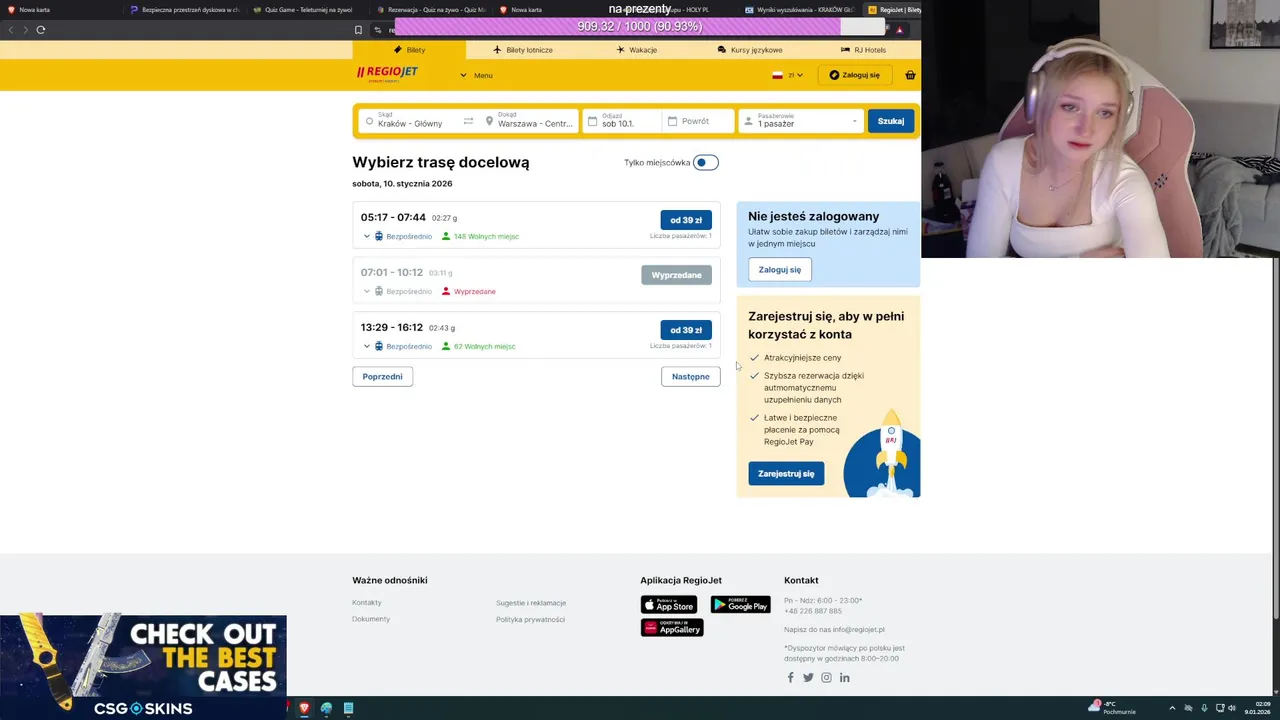The width and height of the screenshot is (1280, 720).
Task: Open the RJ Hotels tab
Action: pyautogui.click(x=864, y=50)
